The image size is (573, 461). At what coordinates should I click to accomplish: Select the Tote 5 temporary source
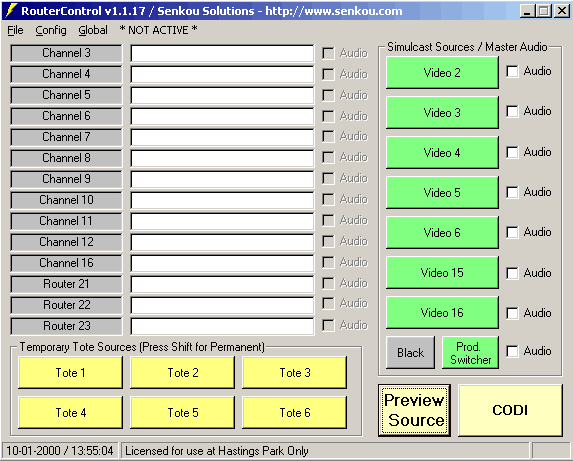tap(183, 412)
